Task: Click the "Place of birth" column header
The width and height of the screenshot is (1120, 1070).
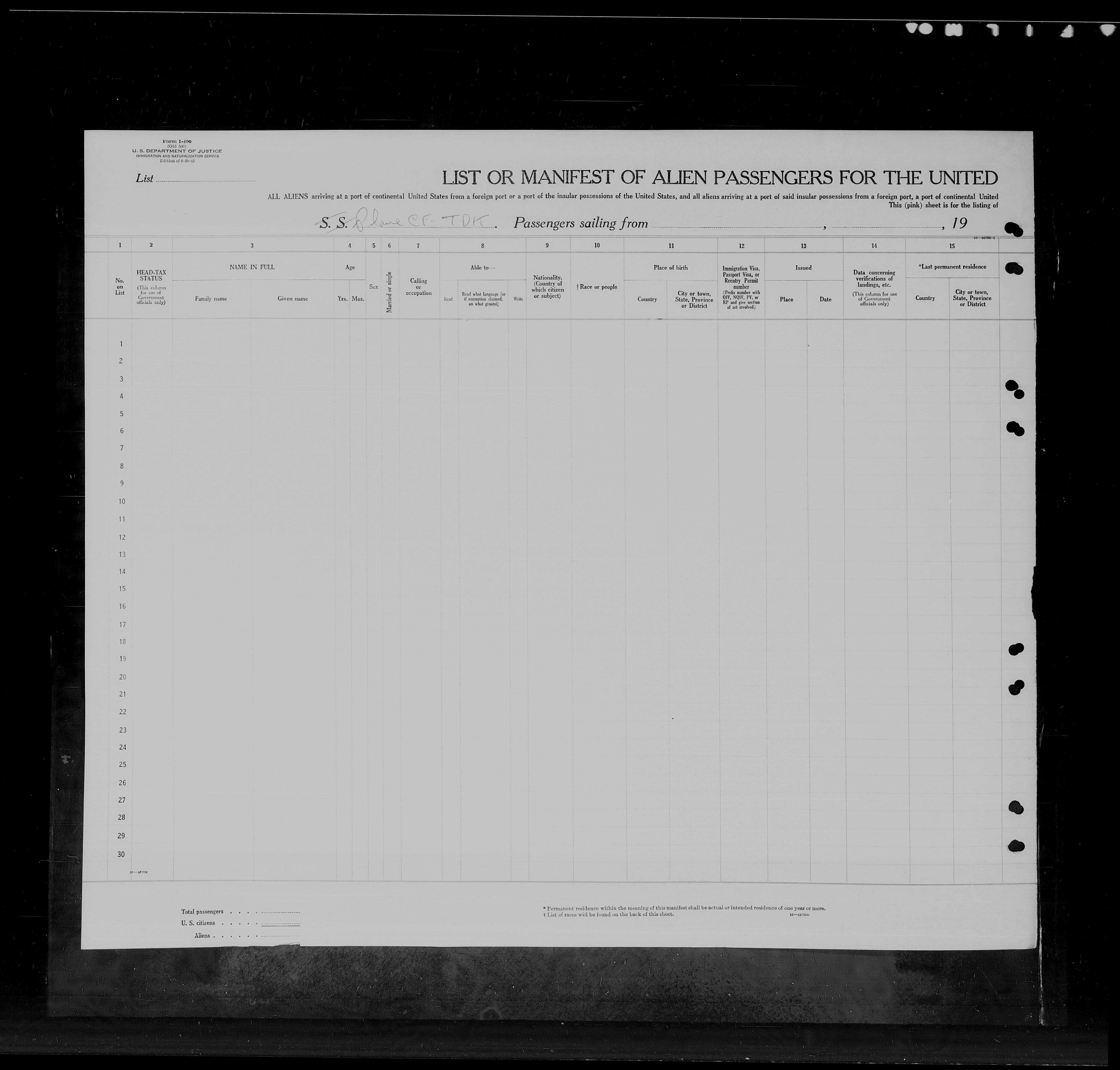Action: pyautogui.click(x=671, y=268)
